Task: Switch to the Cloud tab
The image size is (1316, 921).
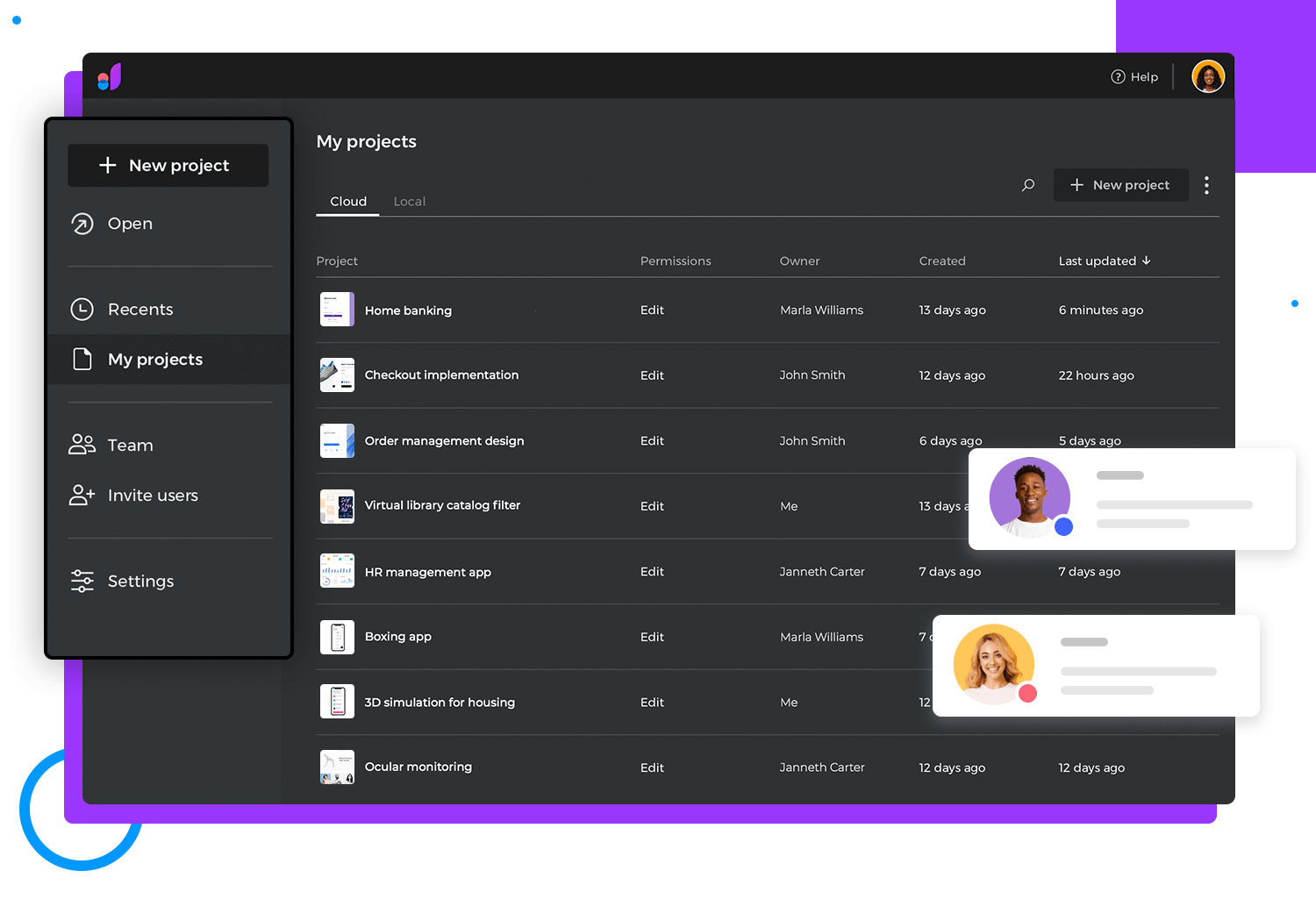Action: [348, 202]
